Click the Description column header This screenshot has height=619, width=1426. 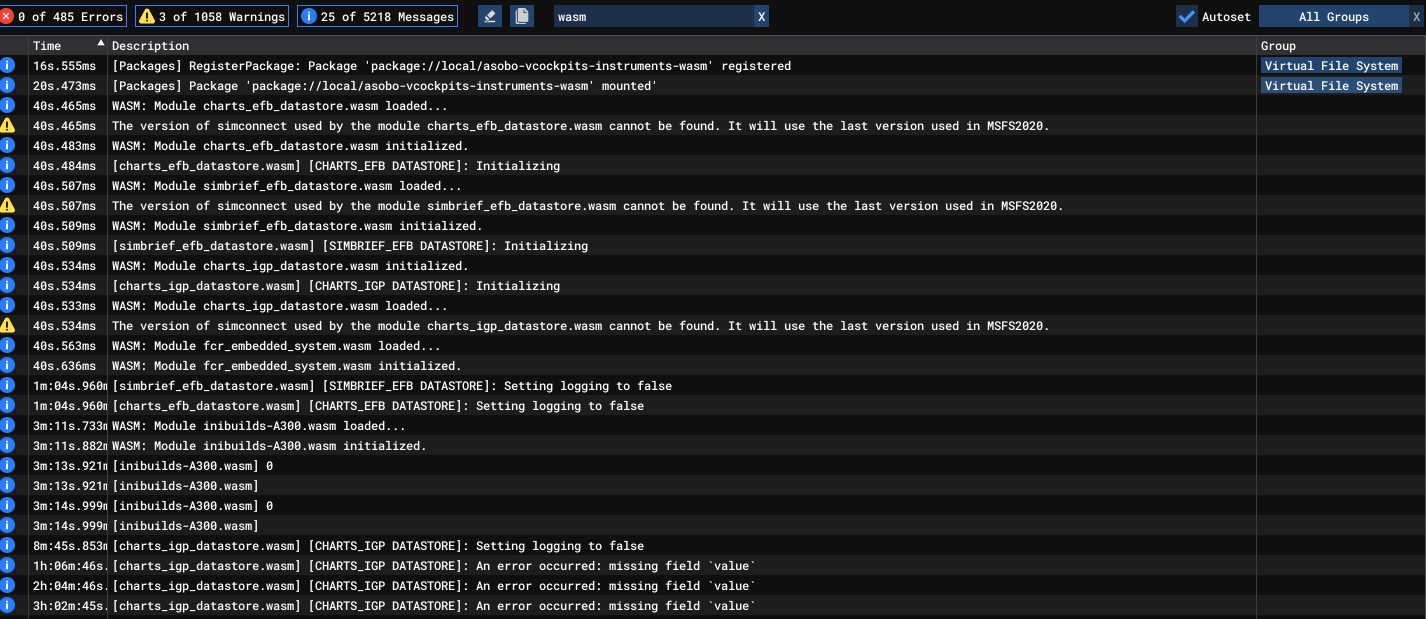pyautogui.click(x=150, y=45)
